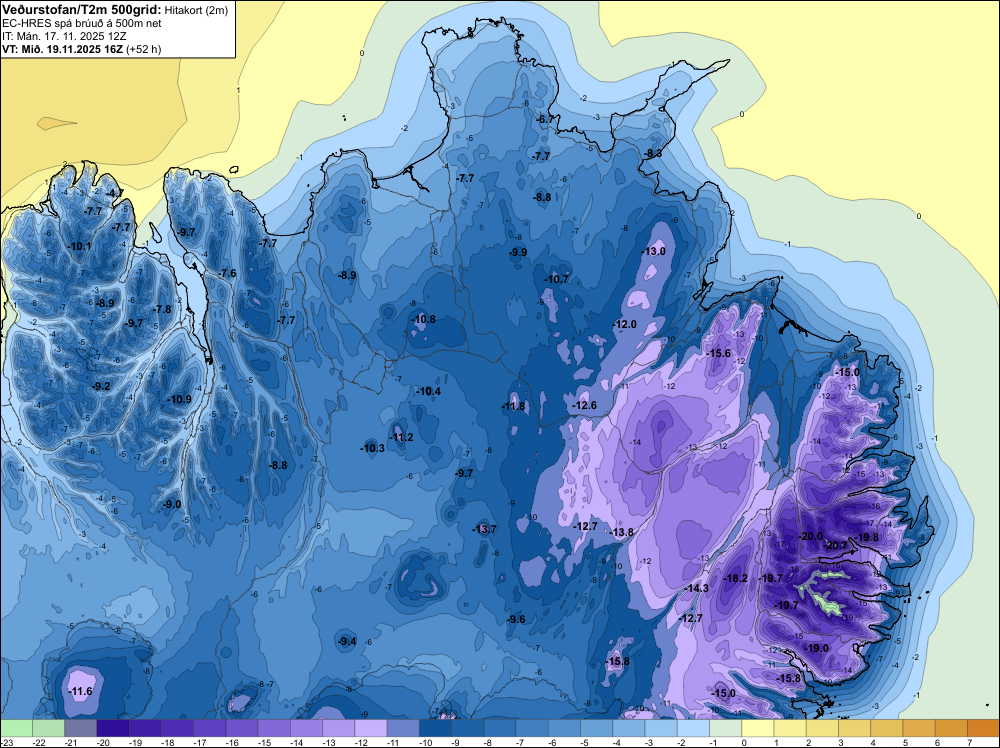Screen dimensions: 1000x748
Task: Click the -13.7 temperature value
Action: tap(484, 529)
